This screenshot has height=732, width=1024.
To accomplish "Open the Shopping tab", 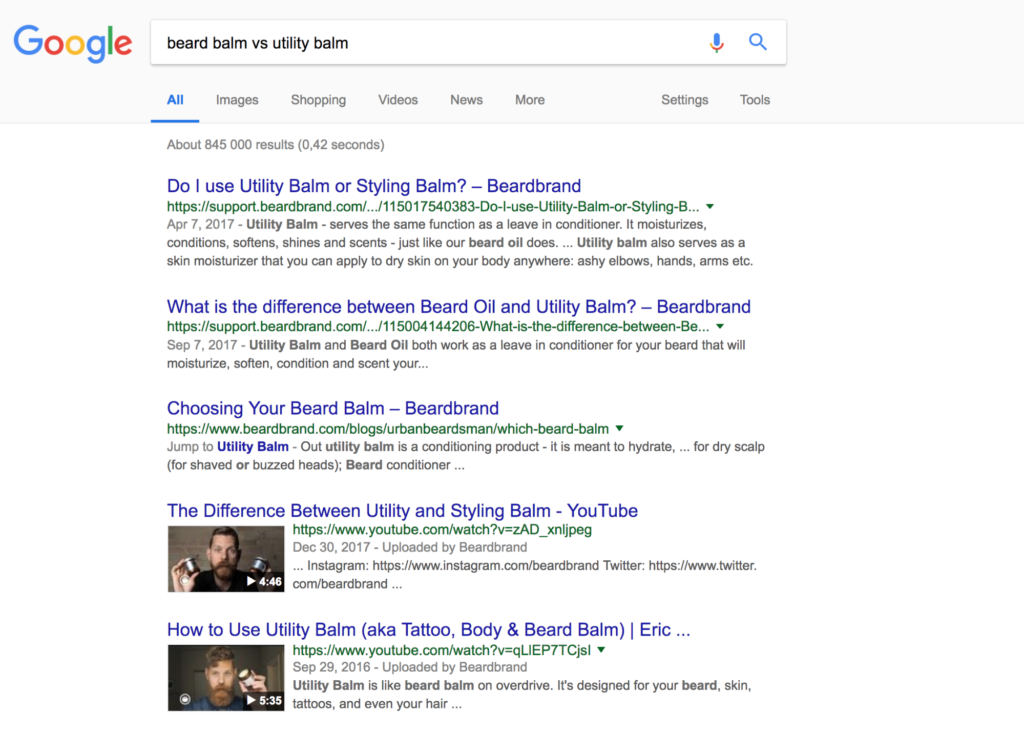I will 318,100.
